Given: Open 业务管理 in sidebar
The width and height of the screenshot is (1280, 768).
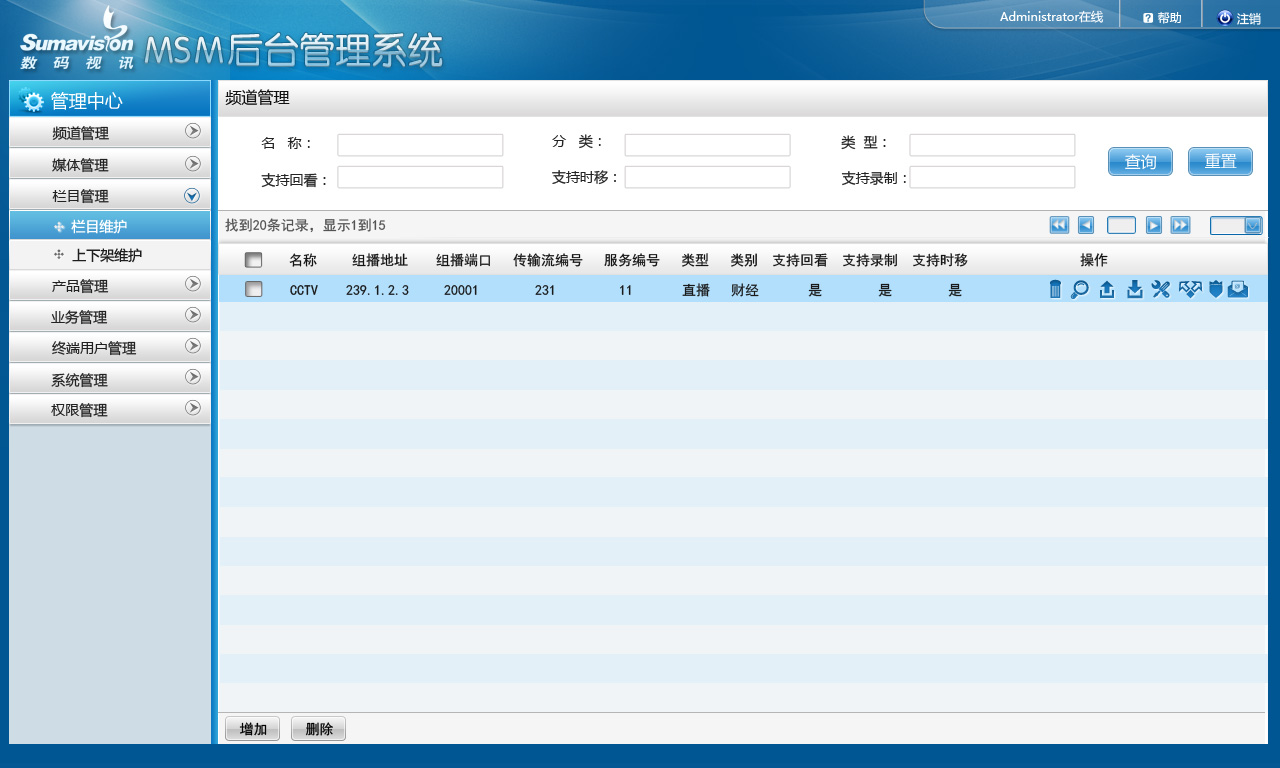Looking at the screenshot, I should 110,317.
